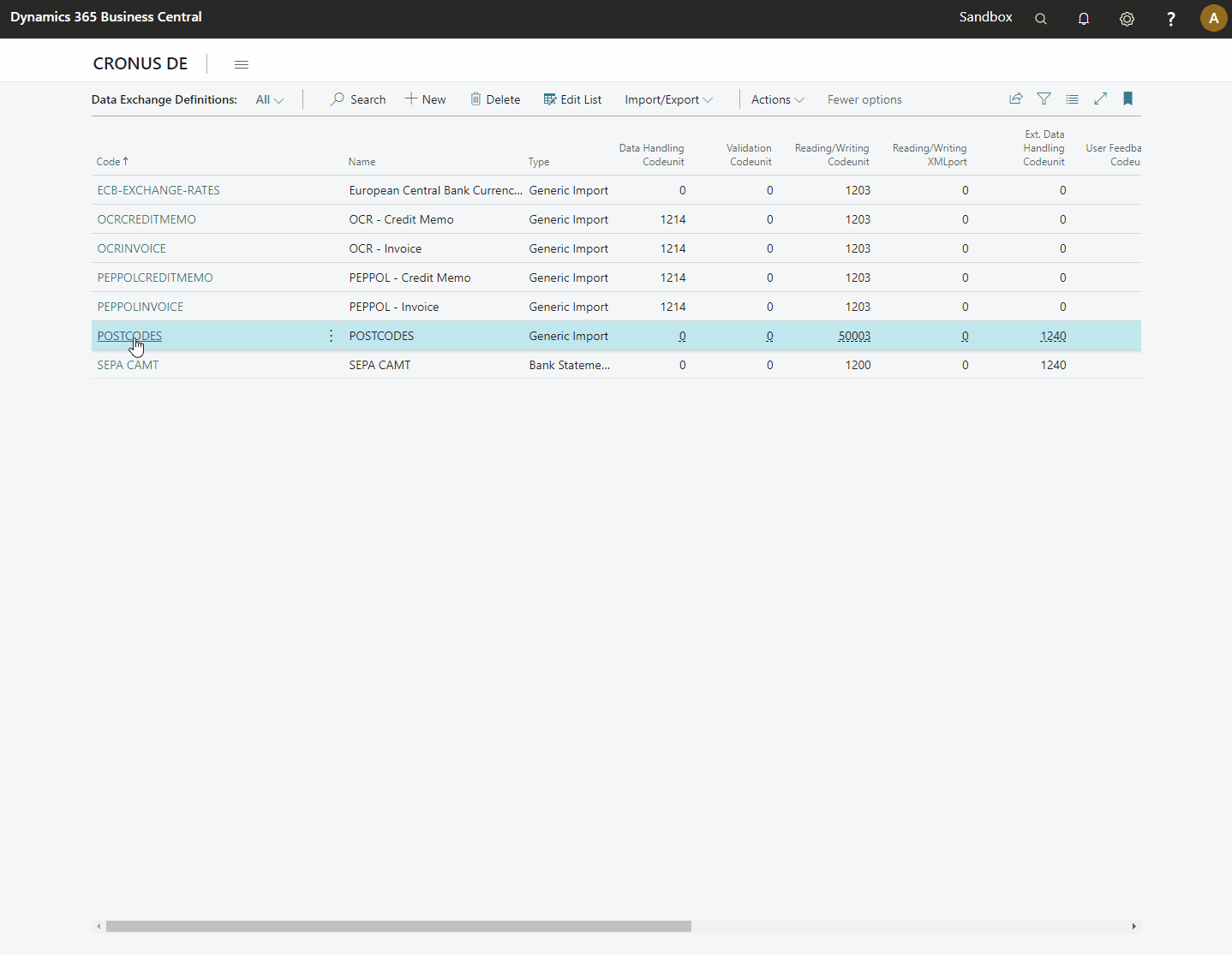This screenshot has width=1232, height=955.
Task: Open the PEPPOLINVOICE definition link
Action: (x=140, y=307)
